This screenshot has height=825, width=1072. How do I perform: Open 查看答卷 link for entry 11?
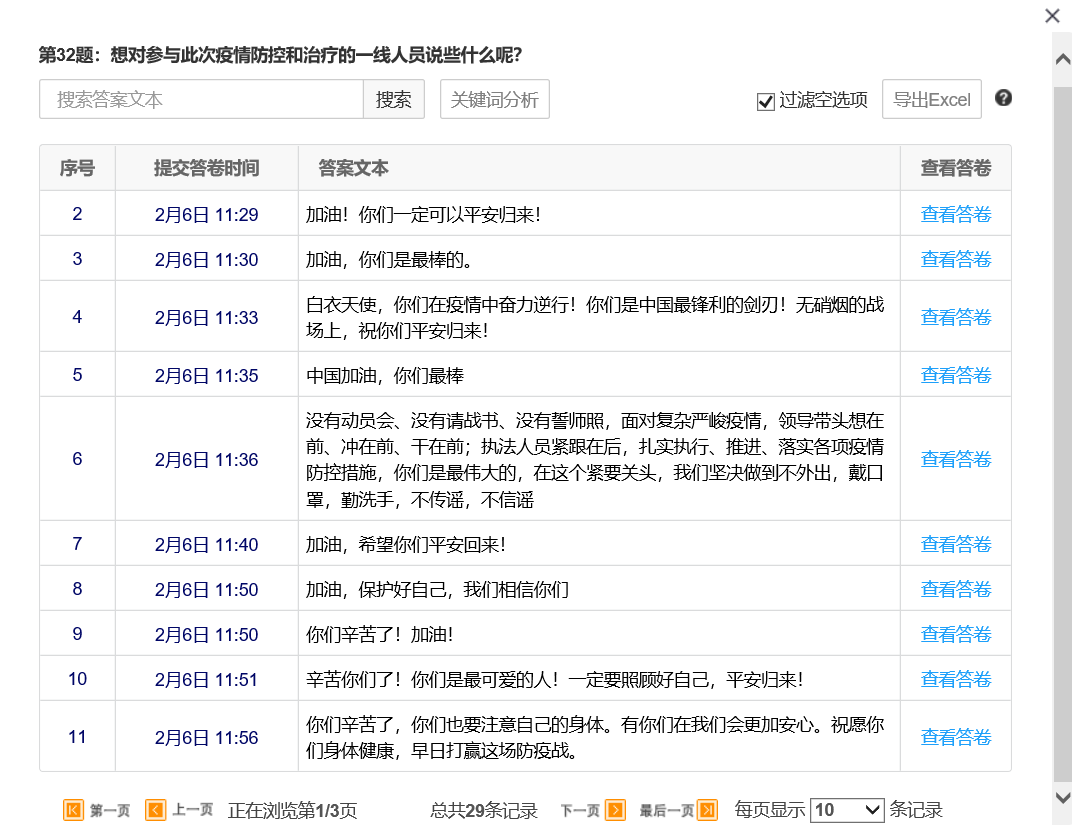955,737
